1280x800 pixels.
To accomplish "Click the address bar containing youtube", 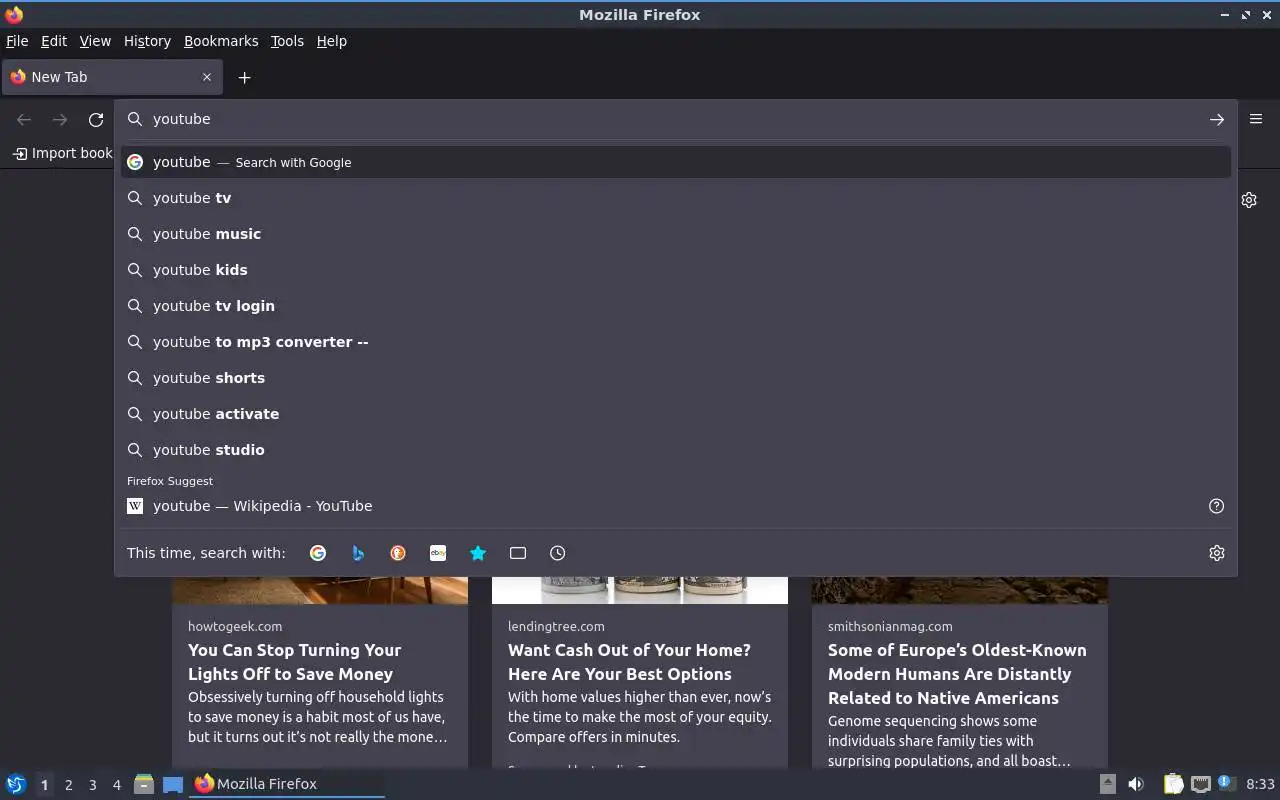I will (675, 119).
